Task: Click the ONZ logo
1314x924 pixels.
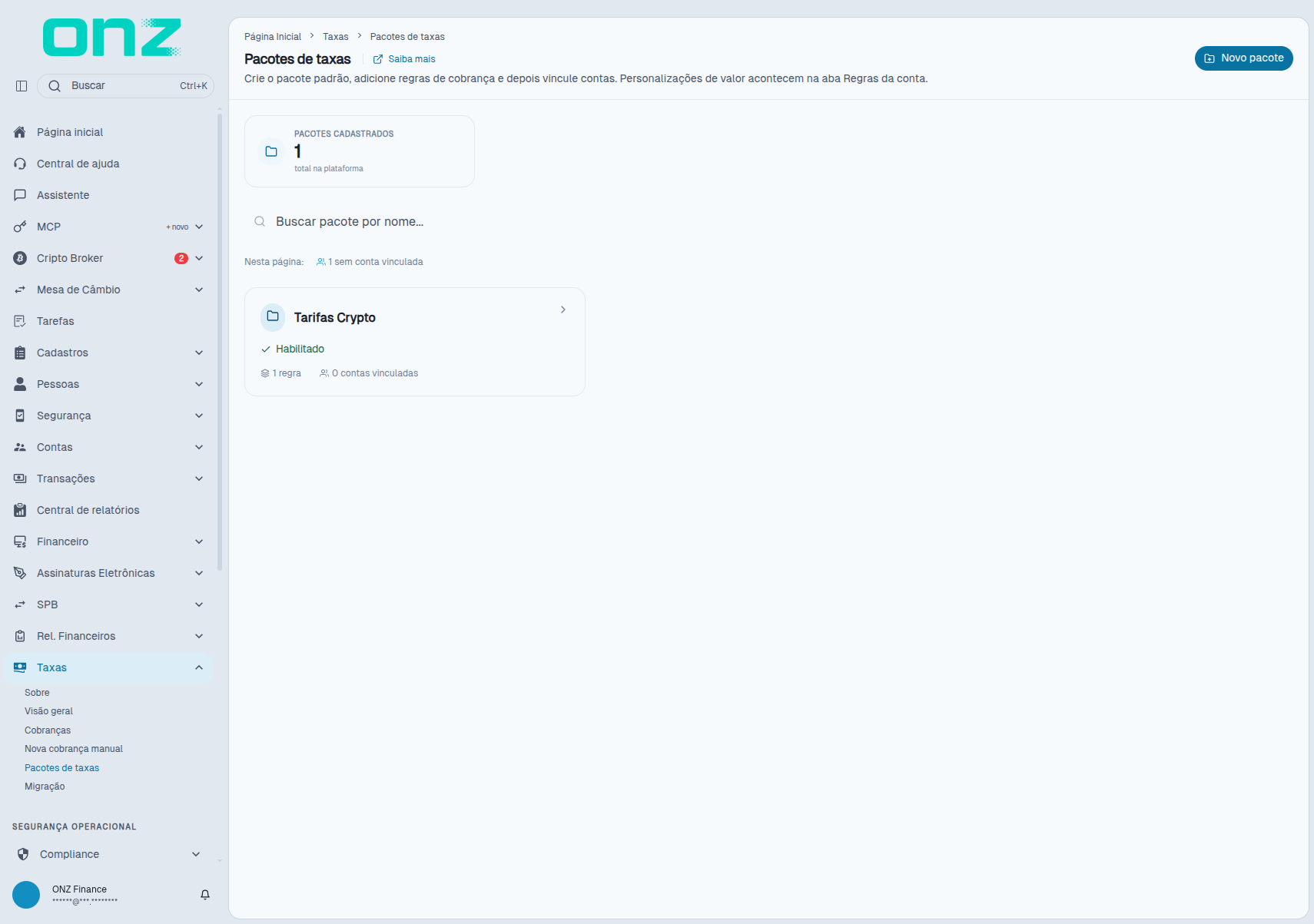Action: pos(112,38)
